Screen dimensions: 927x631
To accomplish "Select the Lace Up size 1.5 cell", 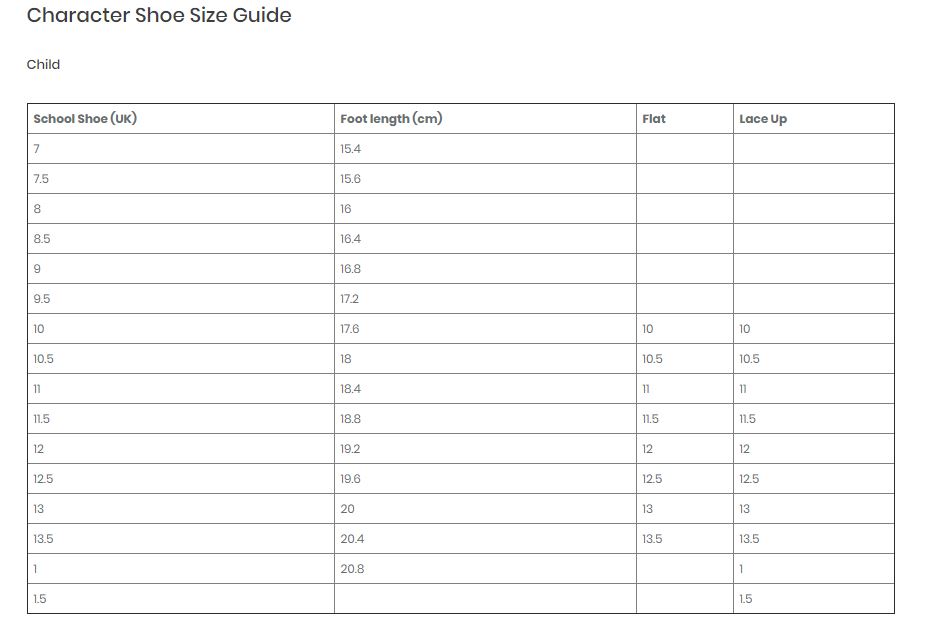I will pos(813,598).
